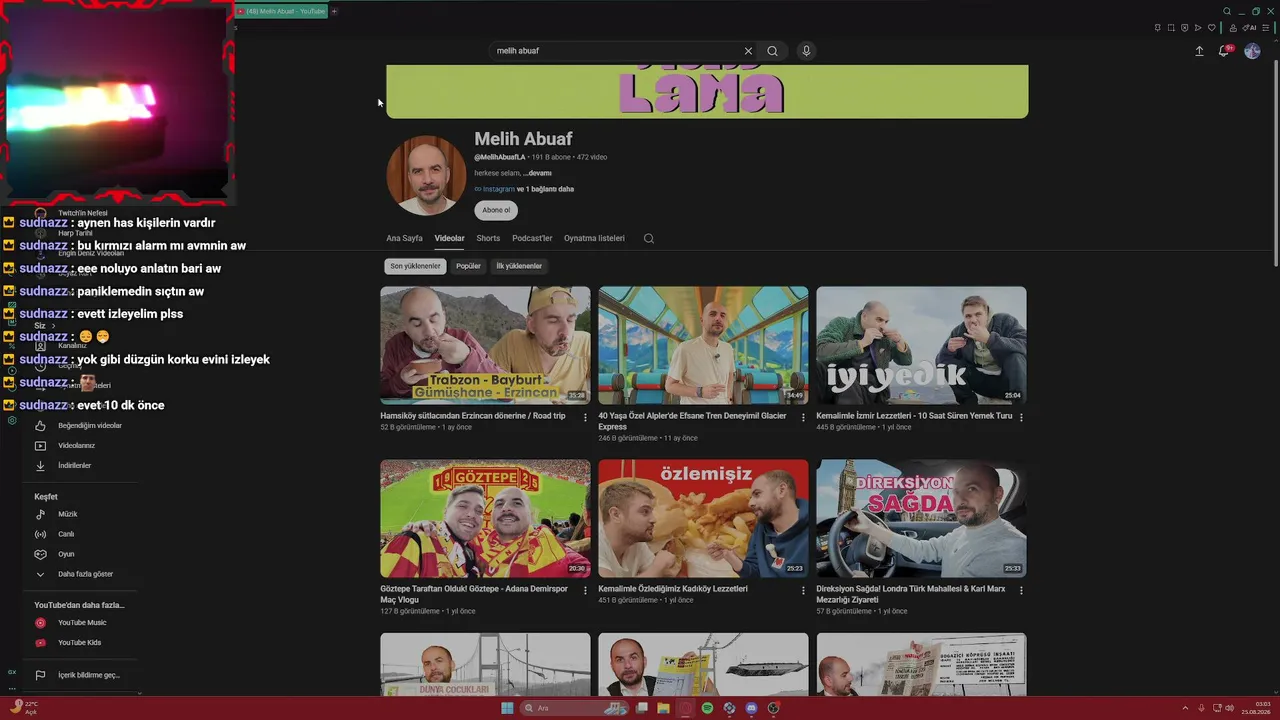Click the heart favorites icon in browser toolbar
Viewport: 1280px width, 720px height.
pos(1211,28)
